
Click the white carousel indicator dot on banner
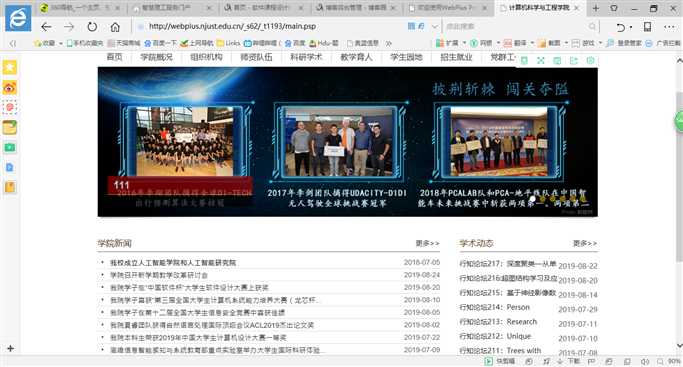click(x=532, y=199)
